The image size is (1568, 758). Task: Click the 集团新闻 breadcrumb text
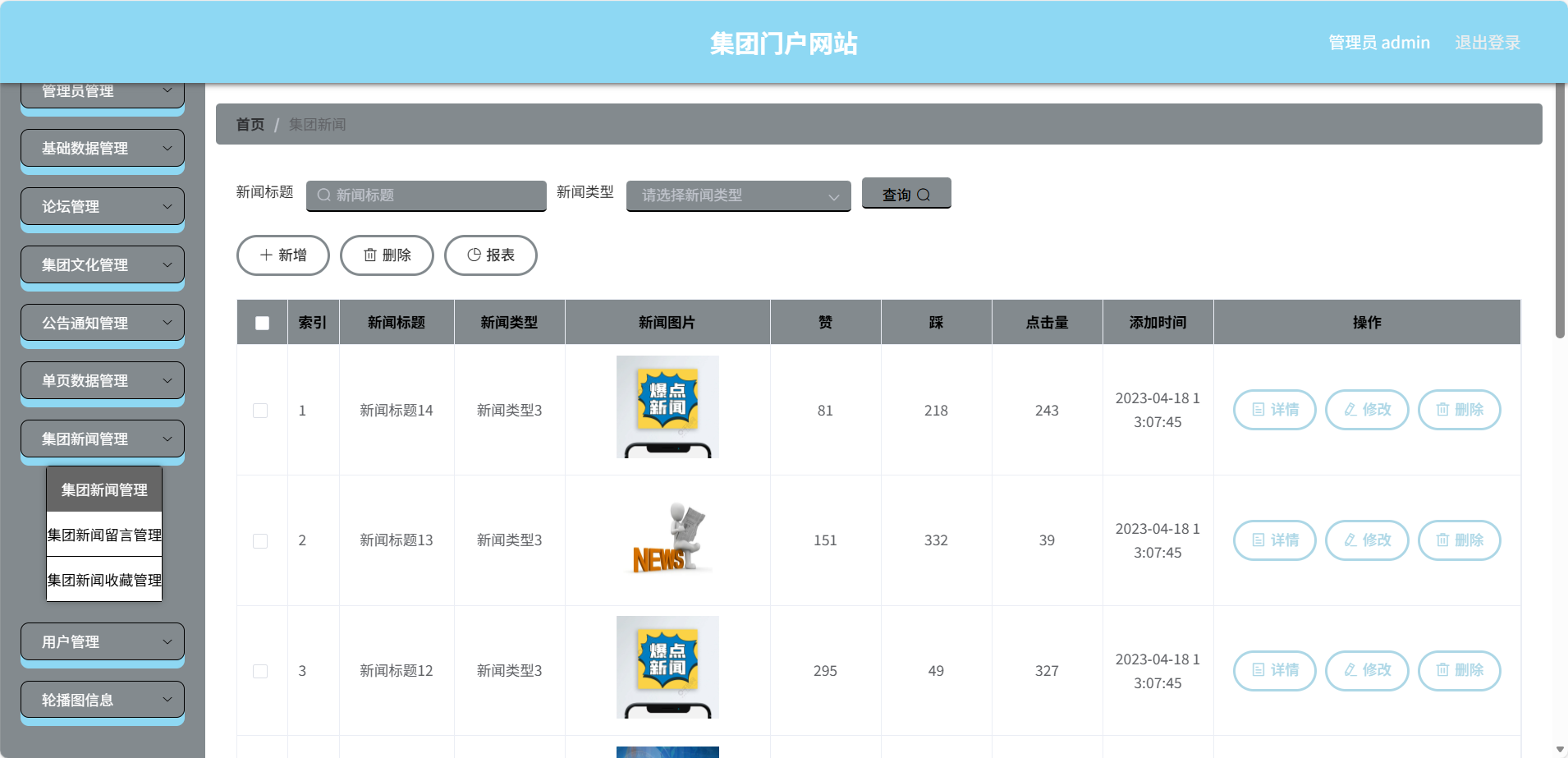317,125
